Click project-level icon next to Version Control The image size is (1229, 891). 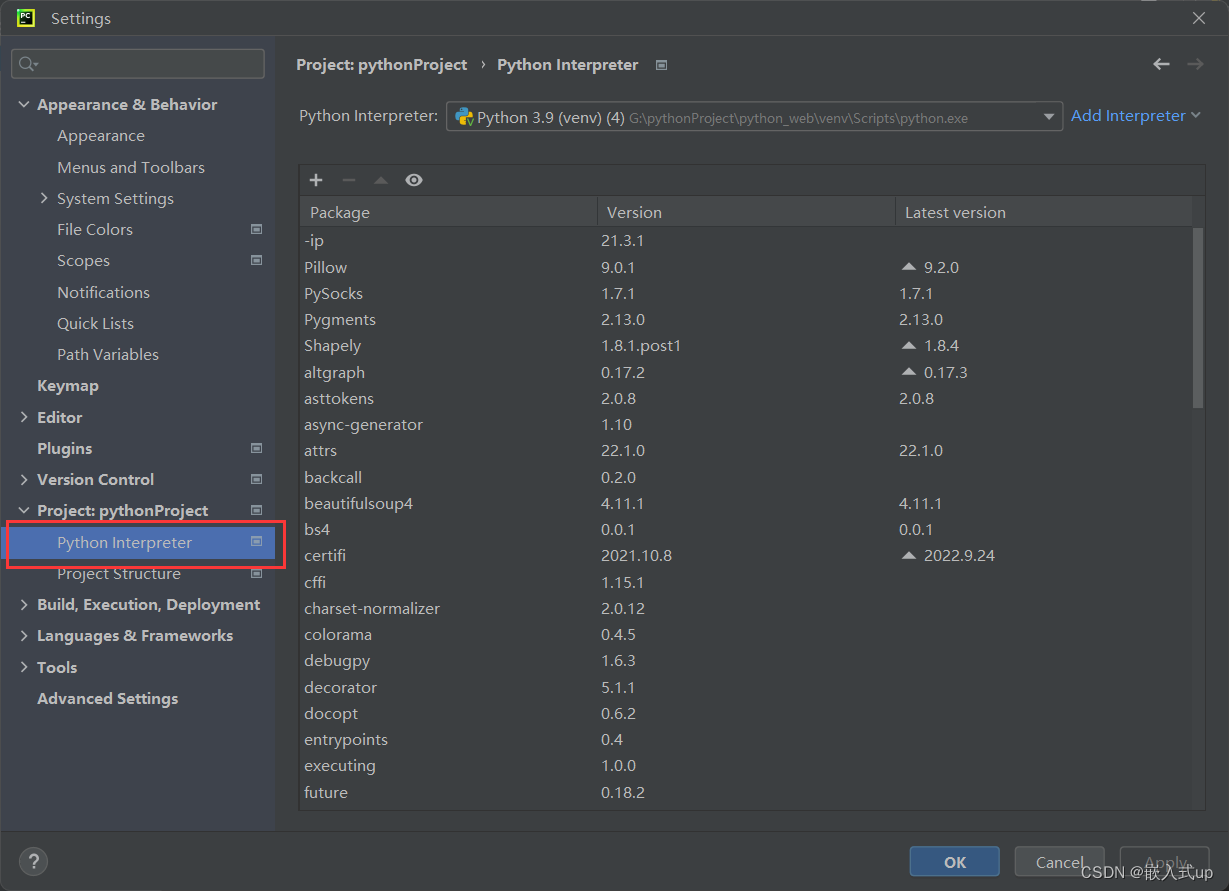tap(256, 479)
